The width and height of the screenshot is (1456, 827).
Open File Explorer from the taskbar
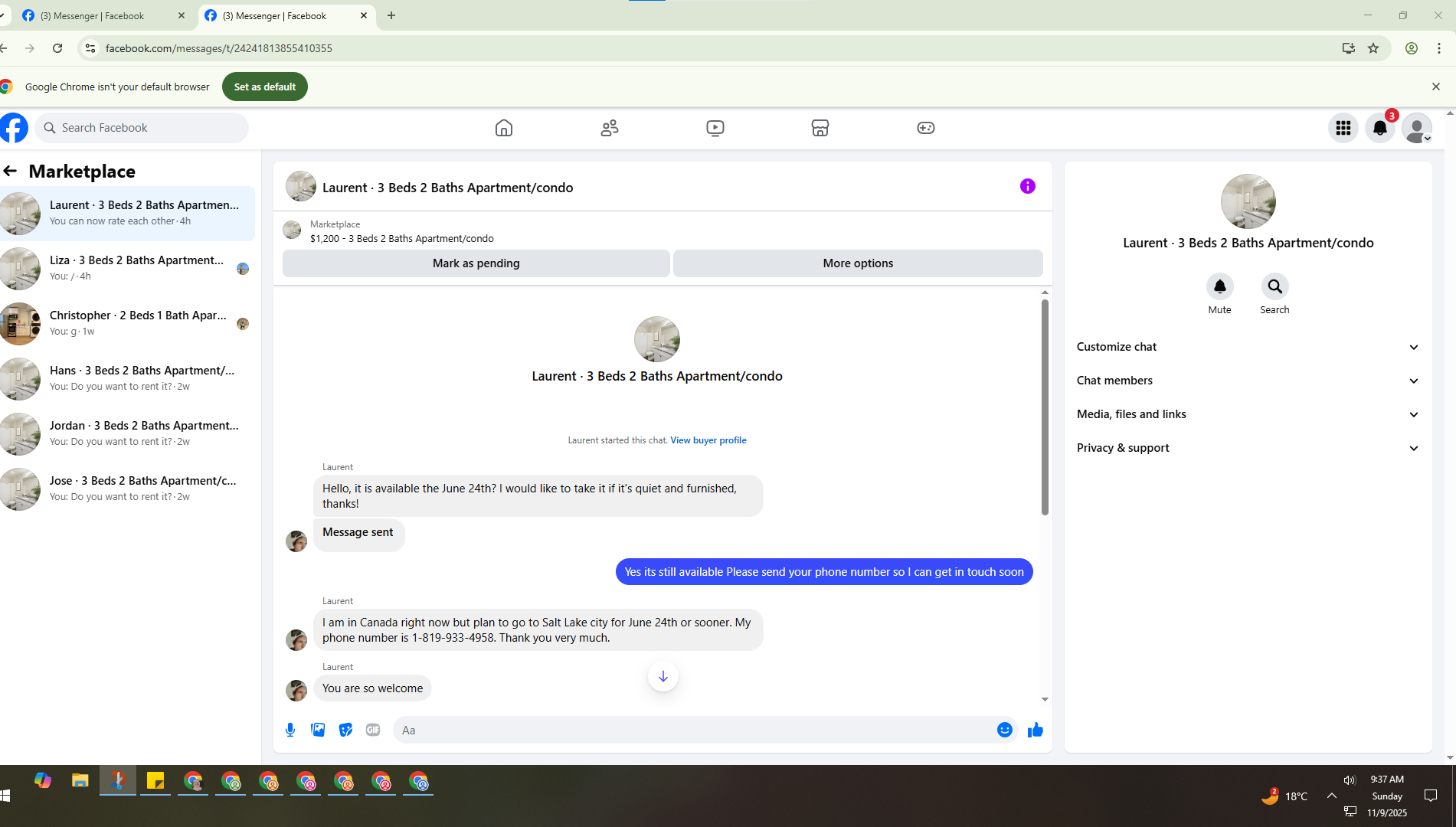click(80, 781)
